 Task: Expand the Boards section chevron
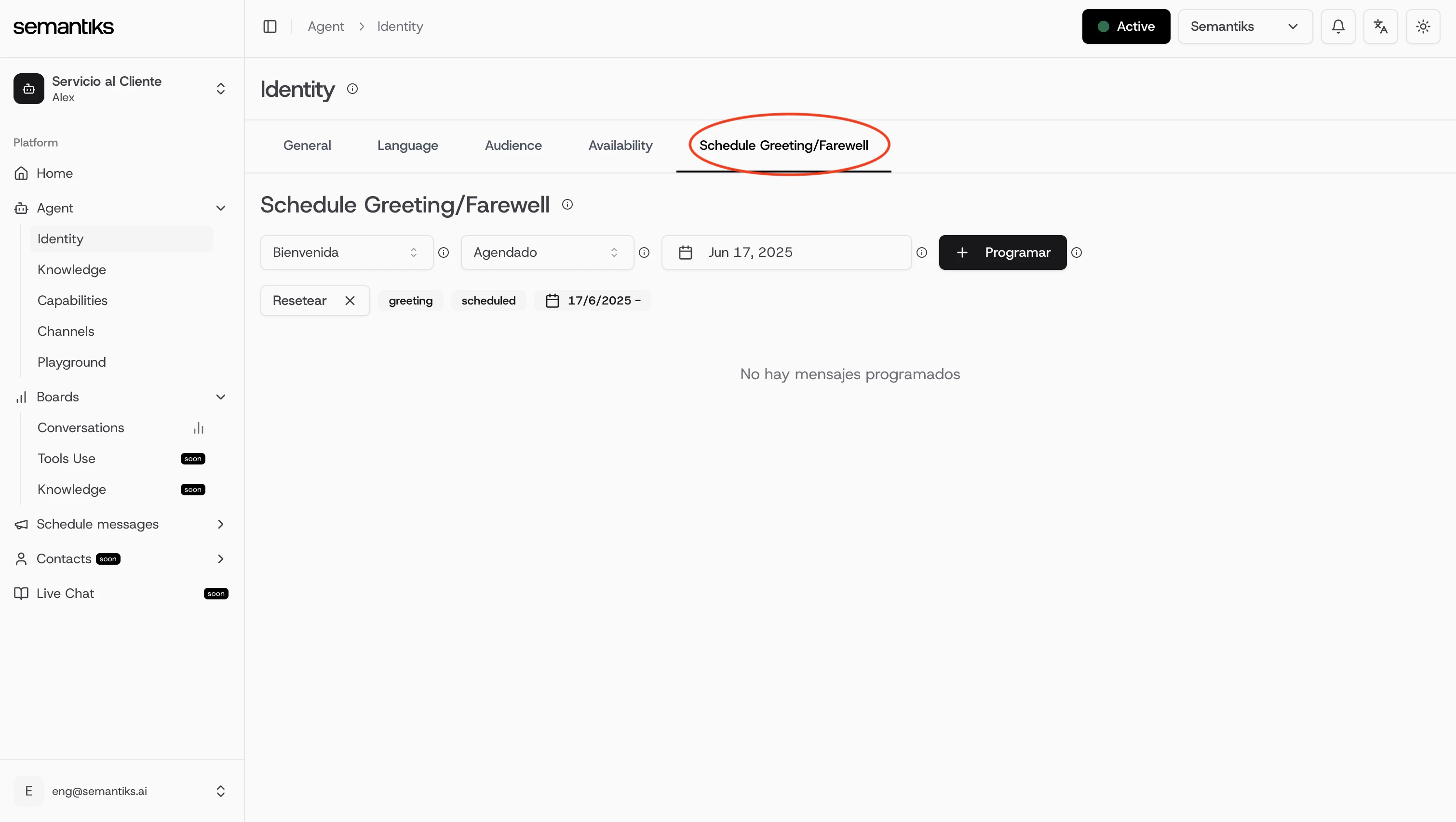(221, 397)
